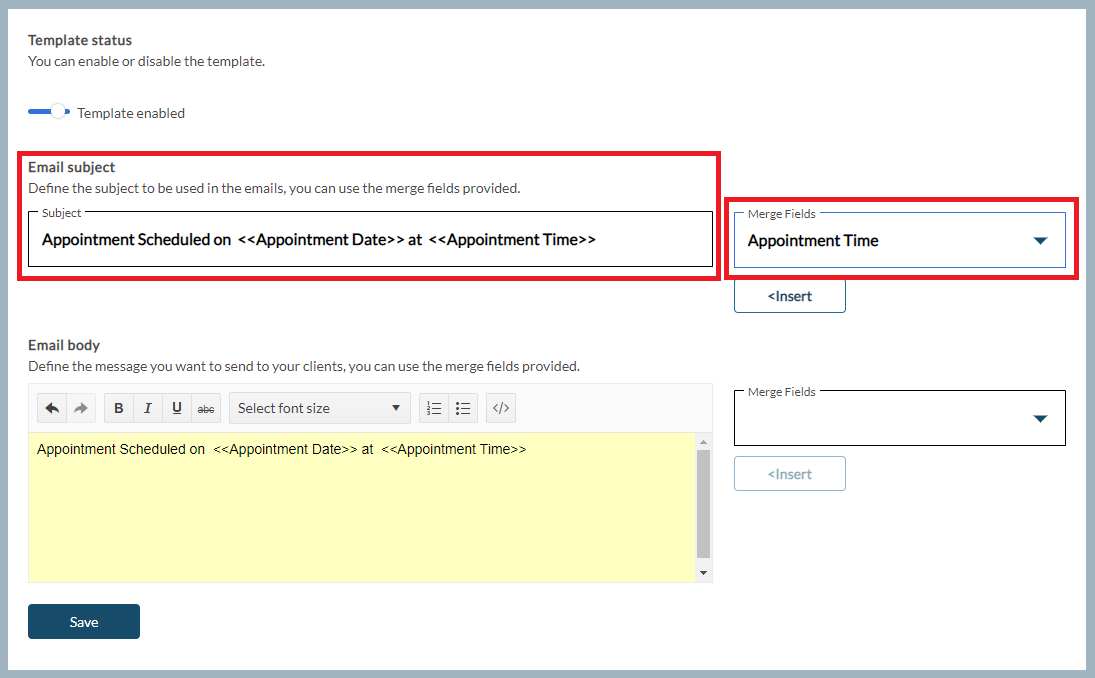This screenshot has width=1095, height=678.
Task: Apply italic formatting in editor toolbar
Action: [x=148, y=408]
